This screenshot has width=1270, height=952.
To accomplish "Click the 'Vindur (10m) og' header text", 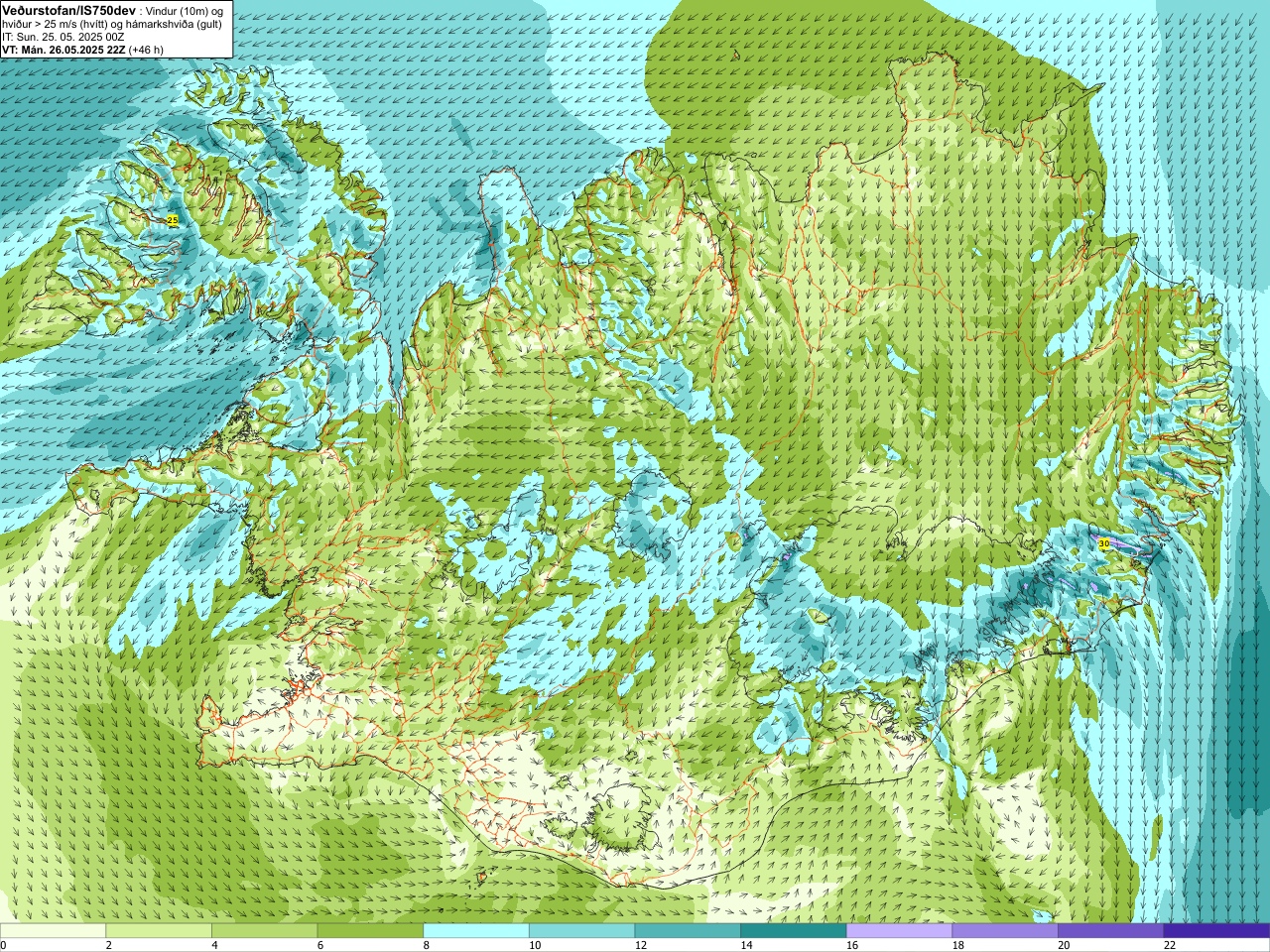I will click(x=186, y=10).
